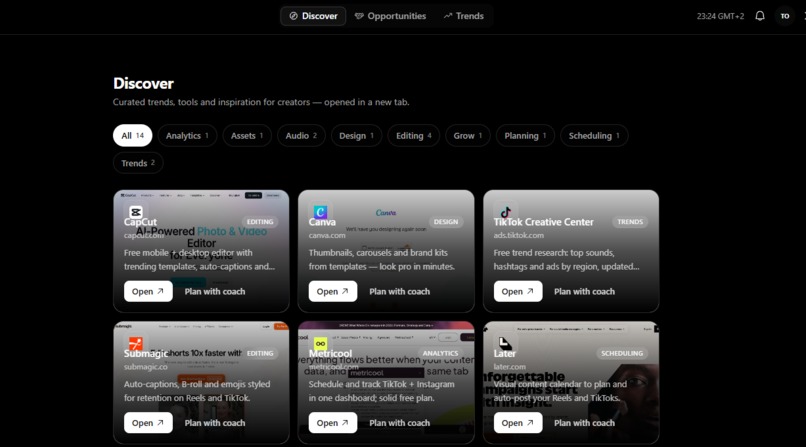Plan with coach for CapCut
This screenshot has width=806, height=447.
[215, 291]
